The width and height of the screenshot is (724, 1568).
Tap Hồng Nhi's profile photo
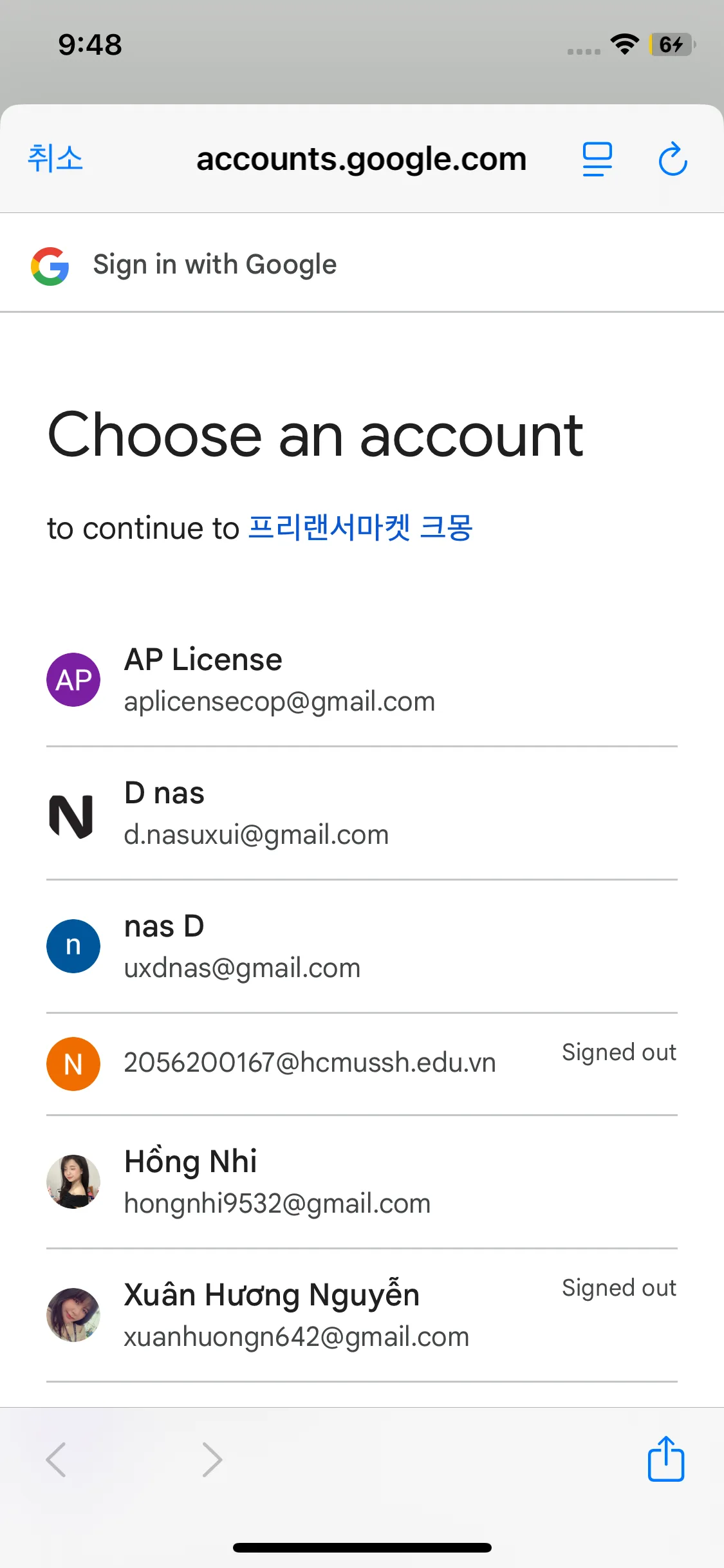pos(73,1182)
